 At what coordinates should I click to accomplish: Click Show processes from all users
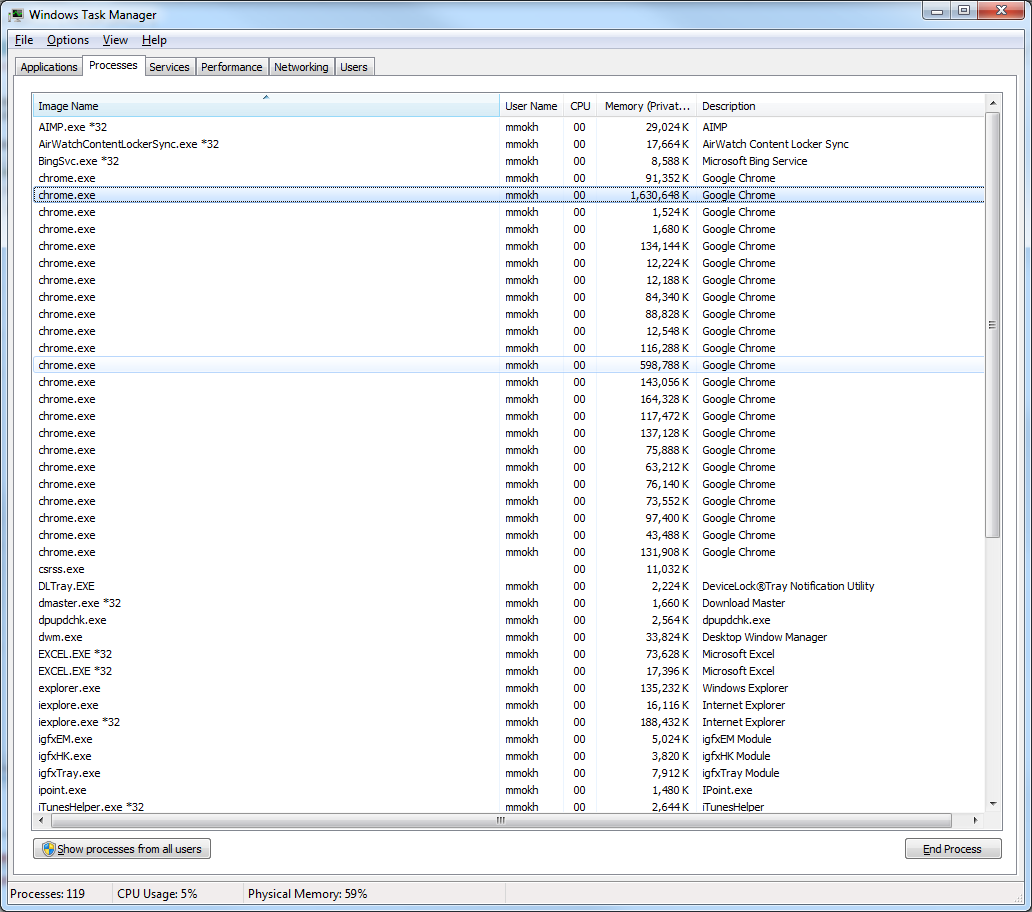(122, 849)
